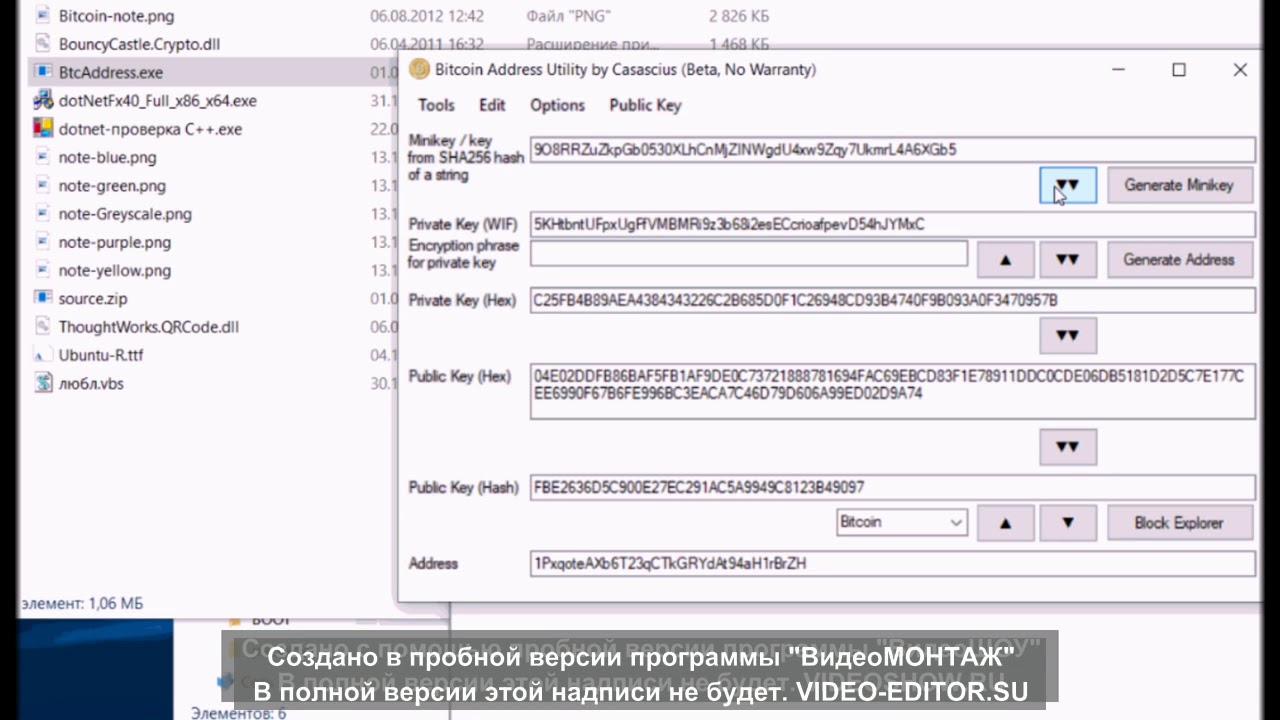Select the source.zip file name
This screenshot has width=1280, height=720.
pos(93,298)
